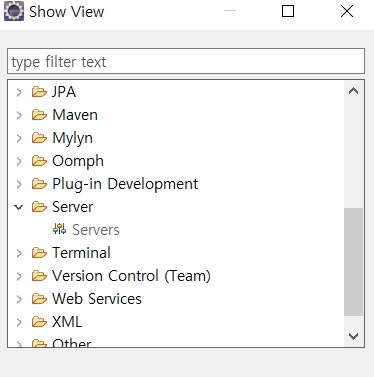Expand the JPA category
This screenshot has width=374, height=377.
pos(19,92)
